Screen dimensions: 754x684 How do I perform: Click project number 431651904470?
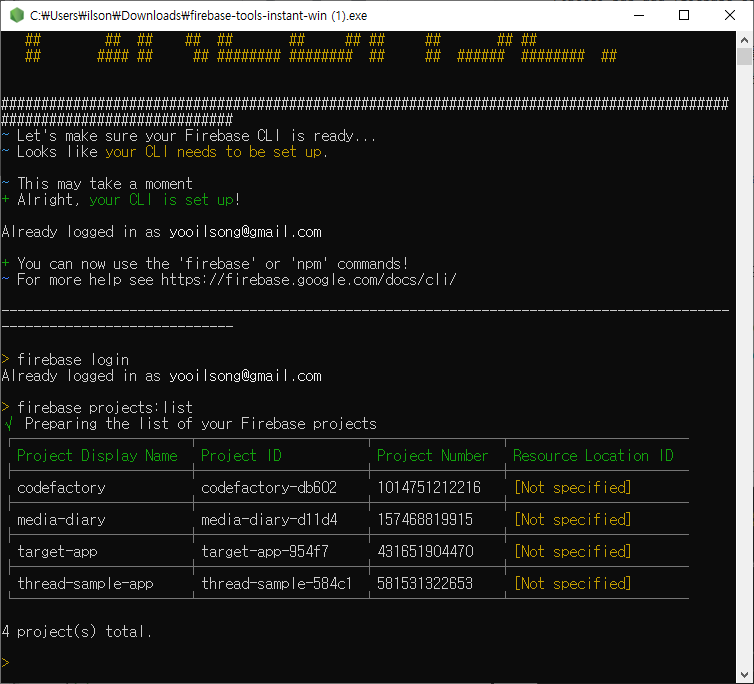[x=426, y=551]
